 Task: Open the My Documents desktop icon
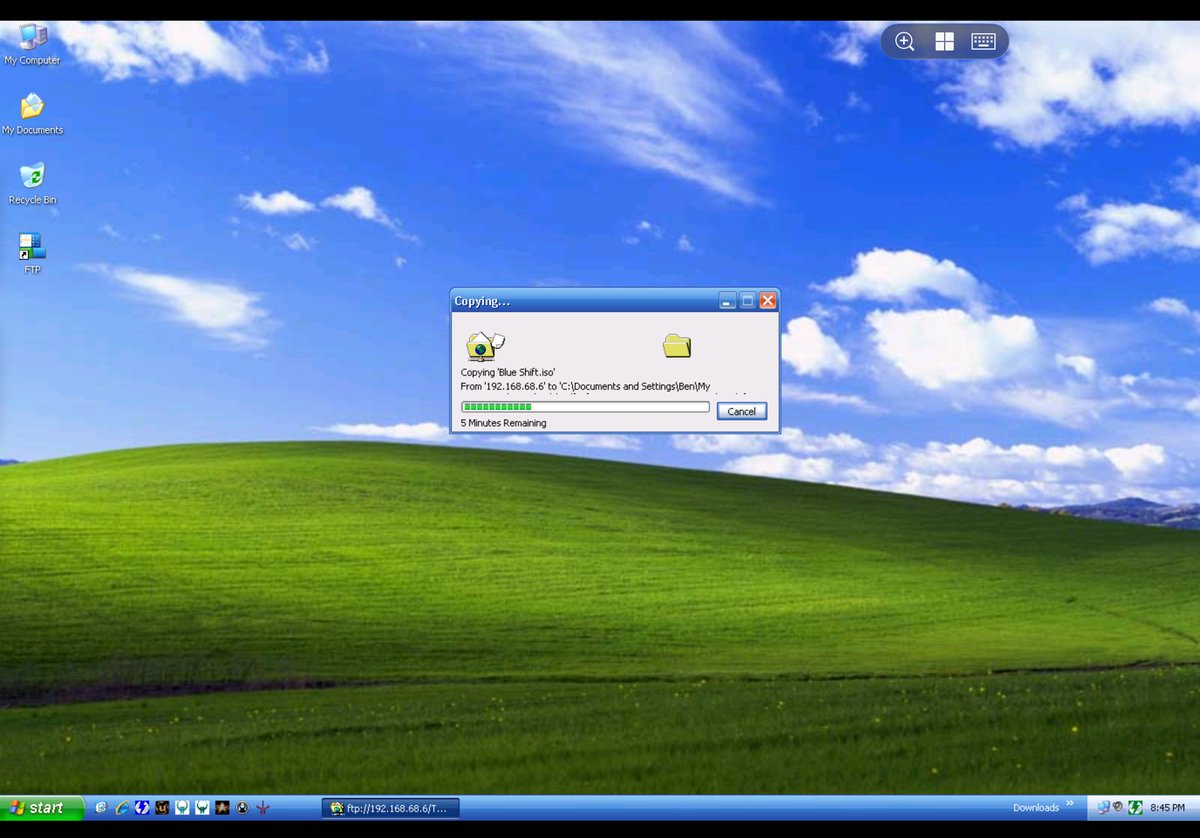tap(32, 115)
